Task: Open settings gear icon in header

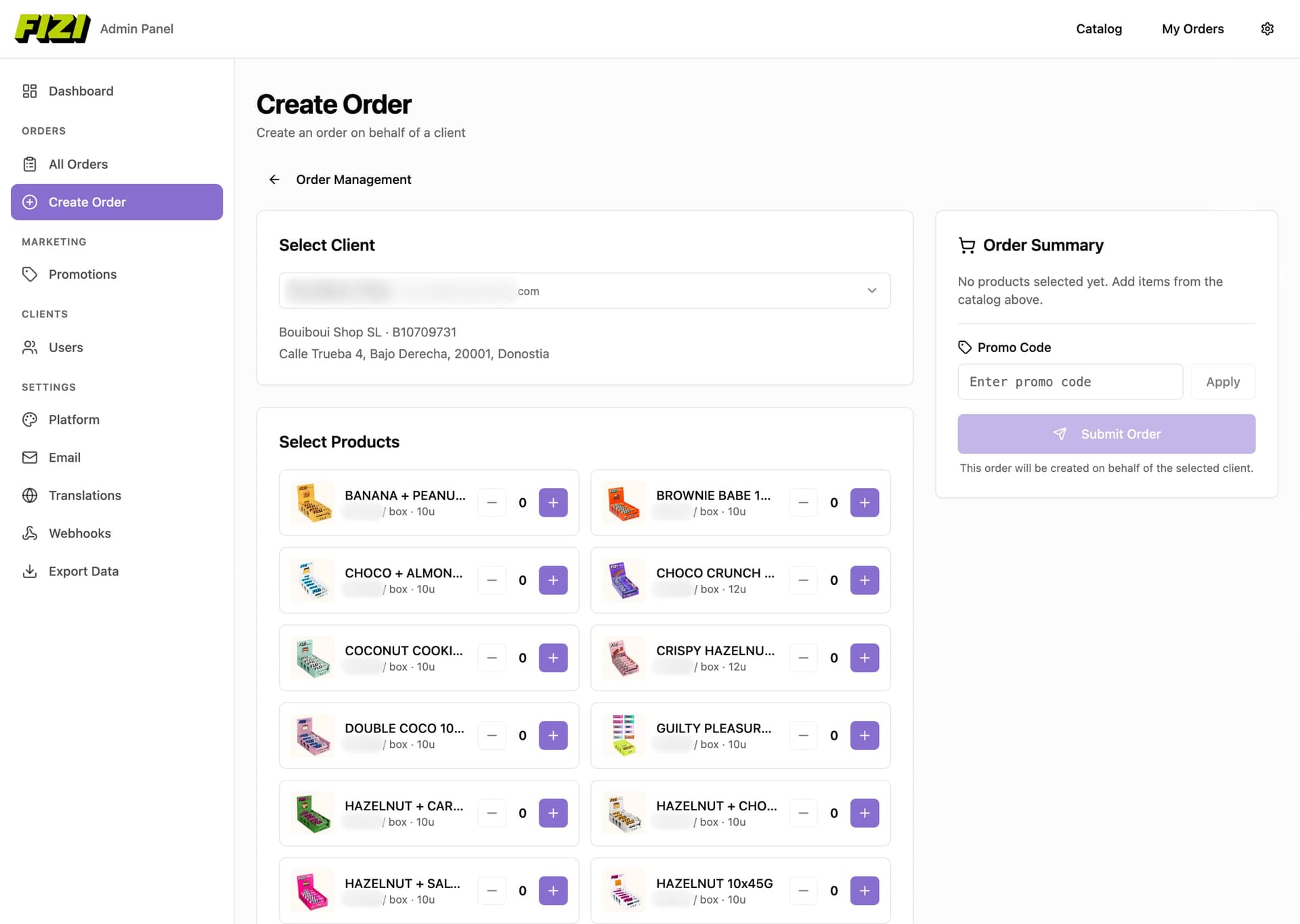Action: [1267, 28]
